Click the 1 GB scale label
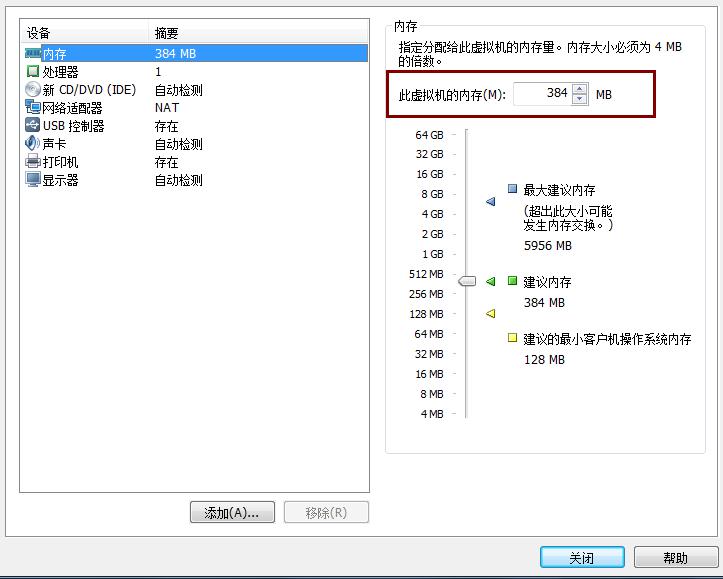 [x=433, y=254]
